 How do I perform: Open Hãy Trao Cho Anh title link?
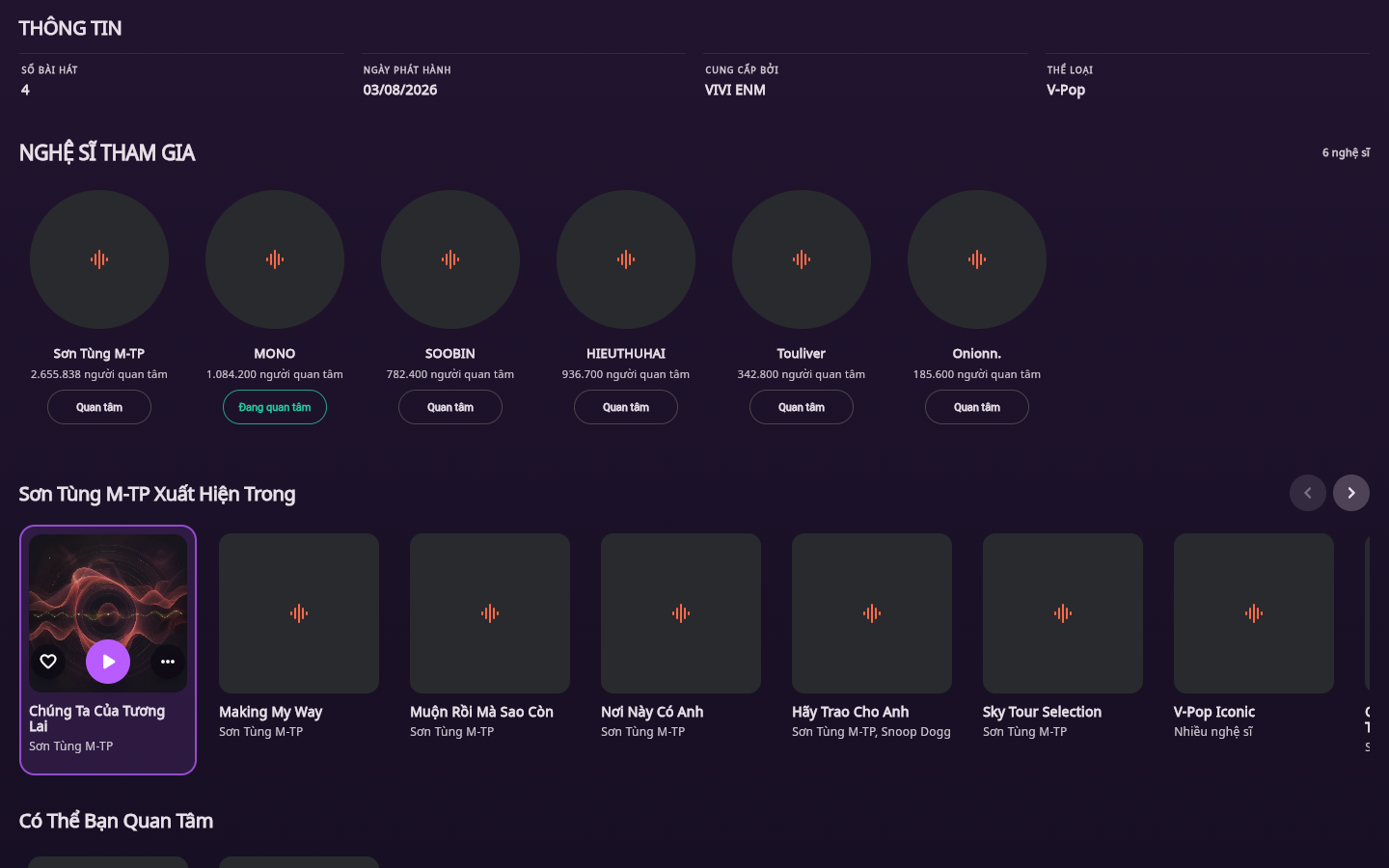click(x=850, y=712)
